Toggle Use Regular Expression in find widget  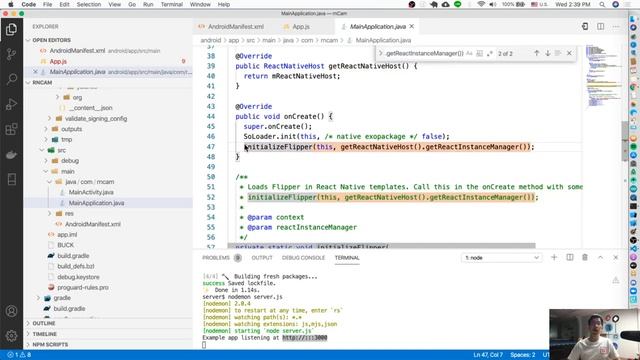point(489,53)
